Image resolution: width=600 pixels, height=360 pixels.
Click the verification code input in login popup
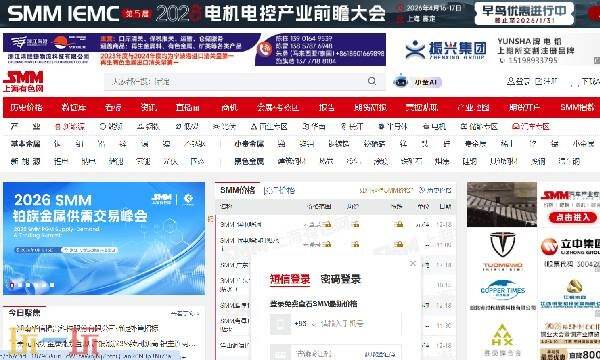(x=325, y=354)
